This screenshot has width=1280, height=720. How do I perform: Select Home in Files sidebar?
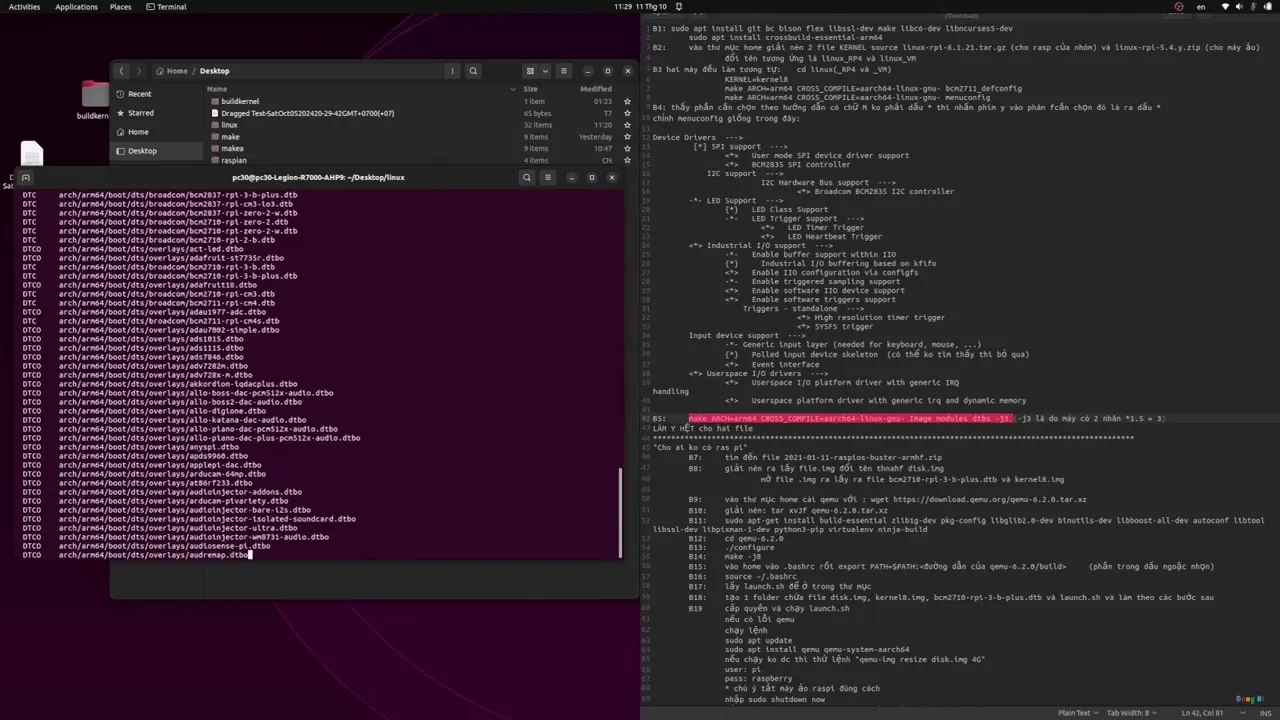coord(157,132)
